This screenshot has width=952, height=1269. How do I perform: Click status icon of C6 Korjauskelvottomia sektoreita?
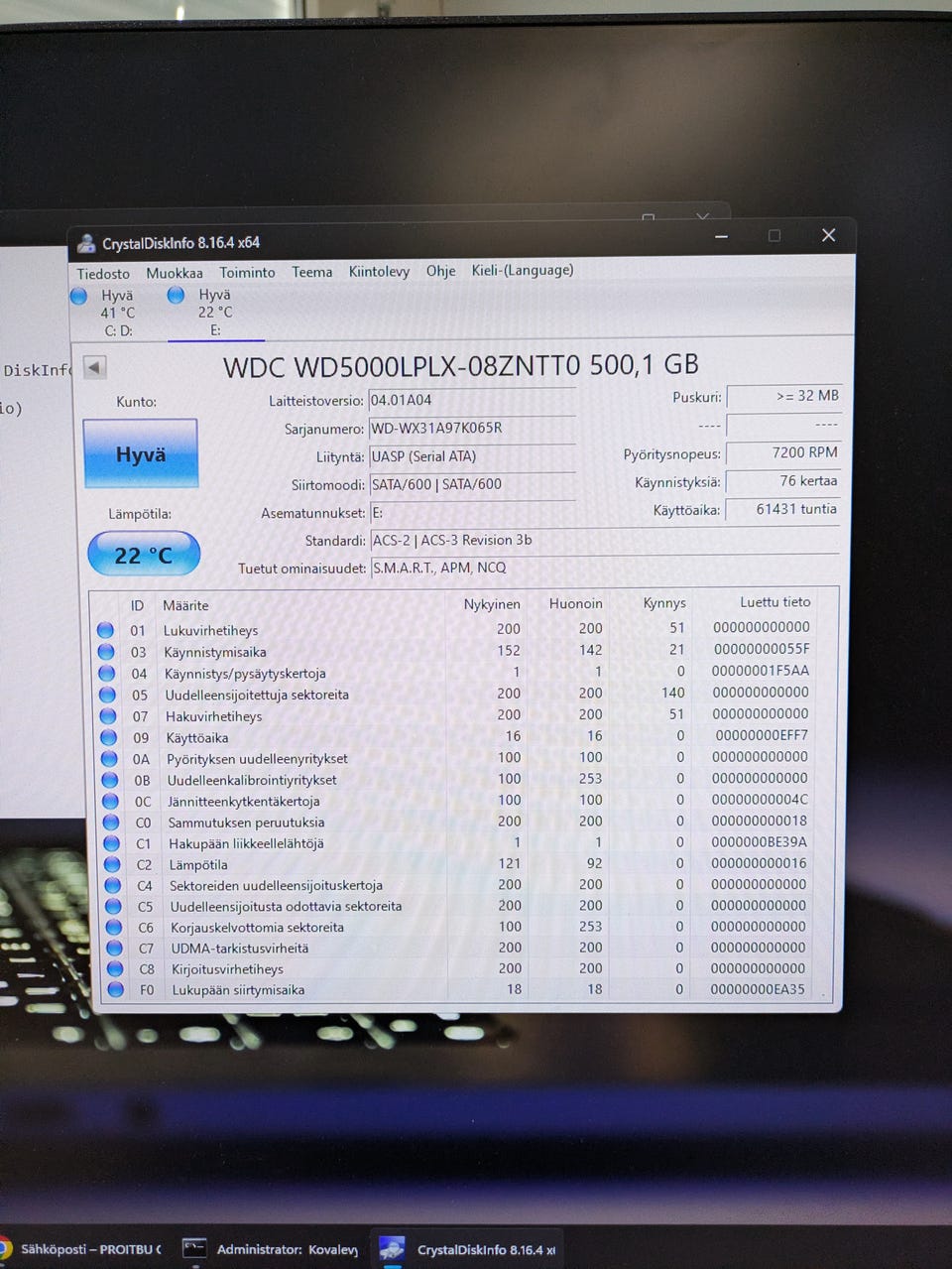114,927
